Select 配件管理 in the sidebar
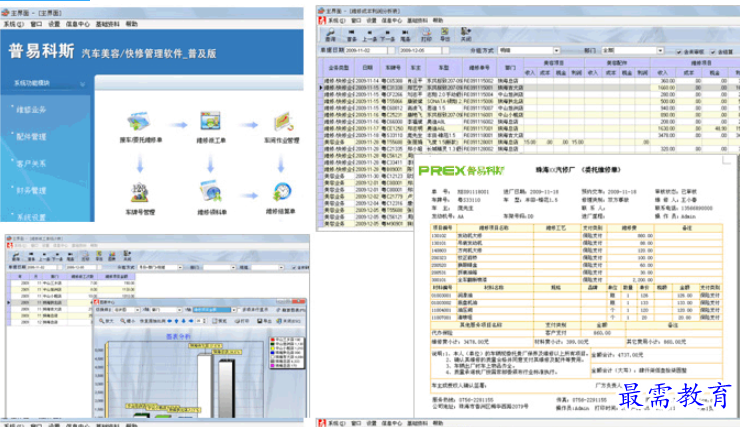This screenshot has height=427, width=740. click(31, 137)
